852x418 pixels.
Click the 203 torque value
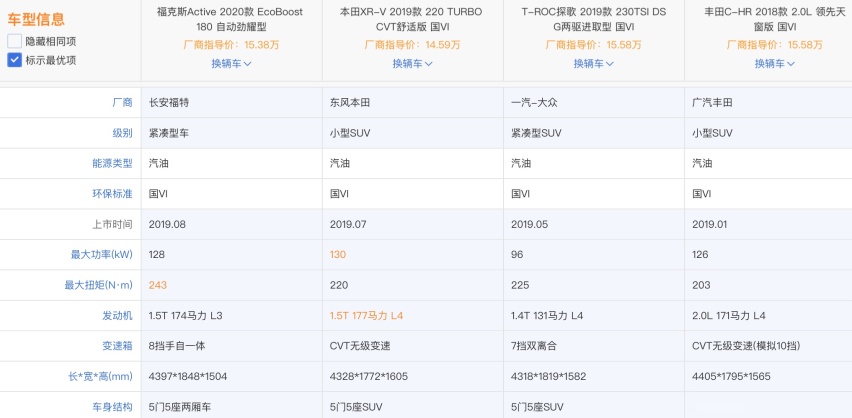(x=701, y=285)
